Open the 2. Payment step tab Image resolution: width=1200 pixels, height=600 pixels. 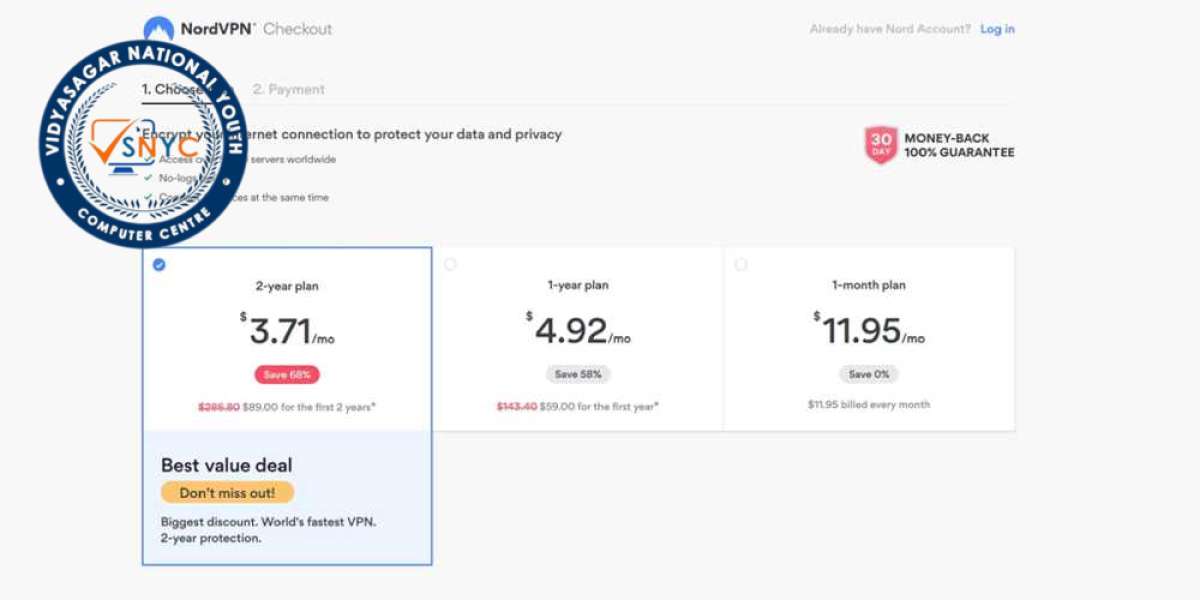coord(288,89)
